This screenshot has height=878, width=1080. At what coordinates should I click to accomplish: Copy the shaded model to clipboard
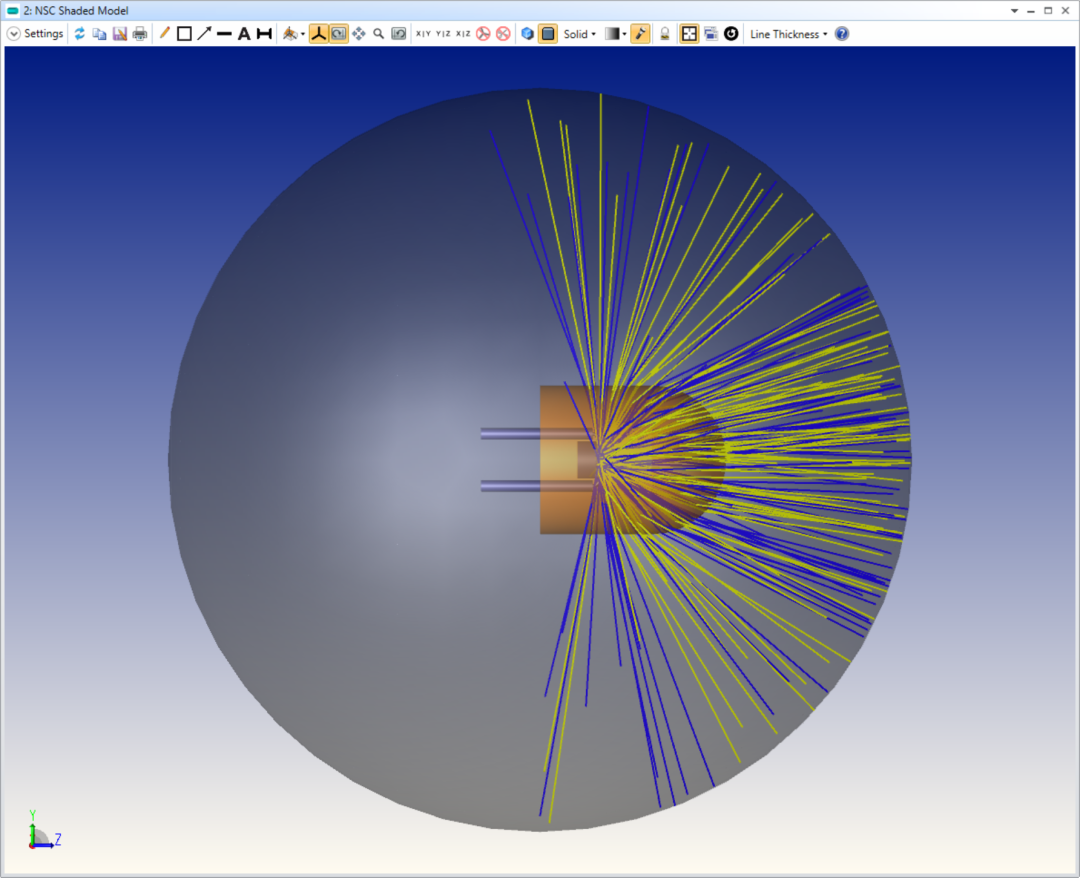point(100,33)
